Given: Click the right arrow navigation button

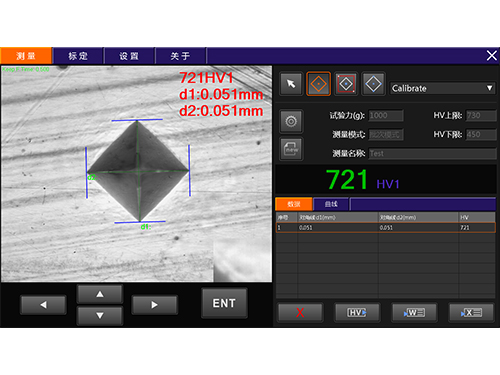Looking at the screenshot, I should click(154, 305).
